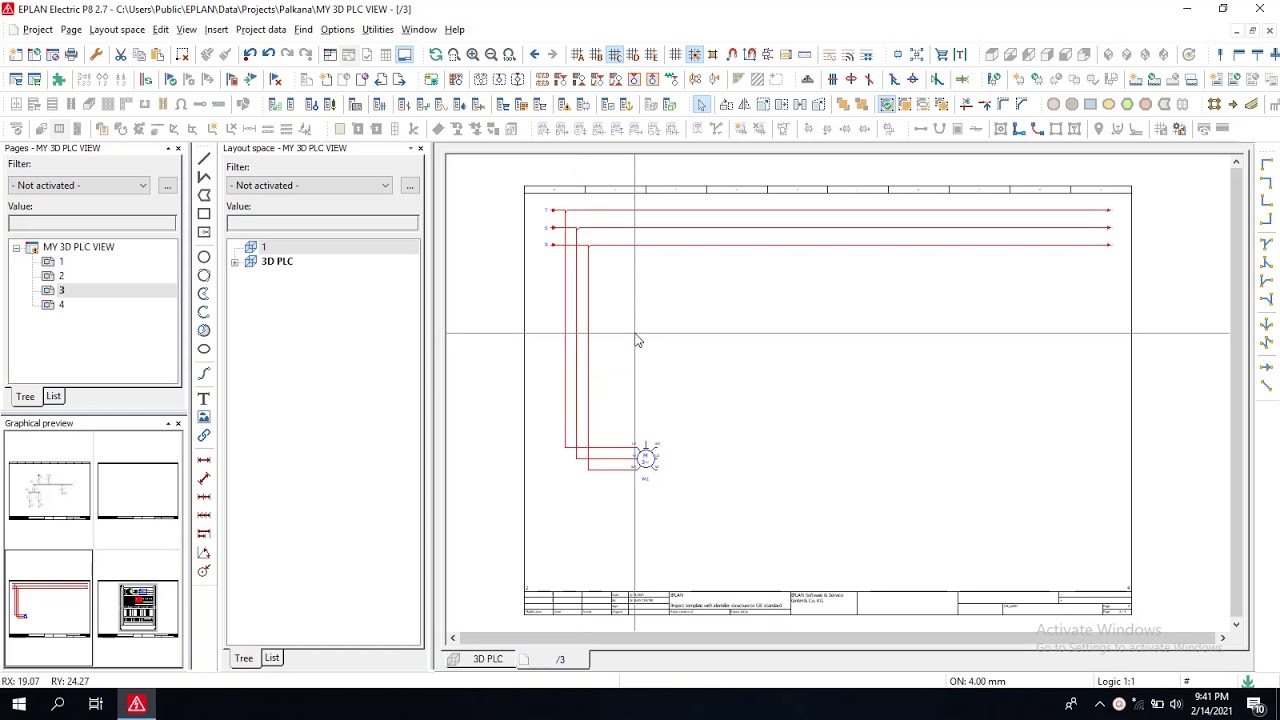The width and height of the screenshot is (1280, 720).
Task: Select the Text tool
Action: pyautogui.click(x=204, y=398)
